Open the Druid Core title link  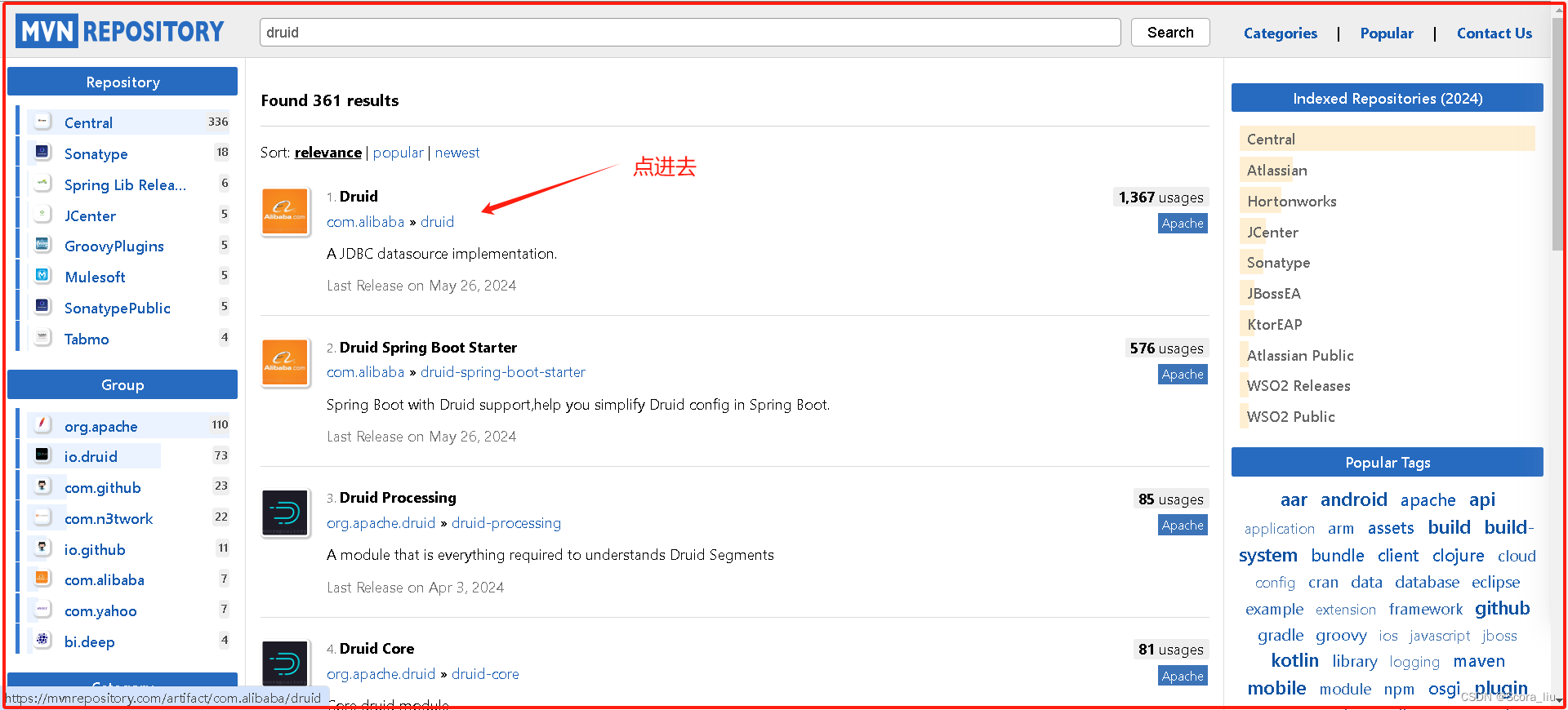point(376,649)
